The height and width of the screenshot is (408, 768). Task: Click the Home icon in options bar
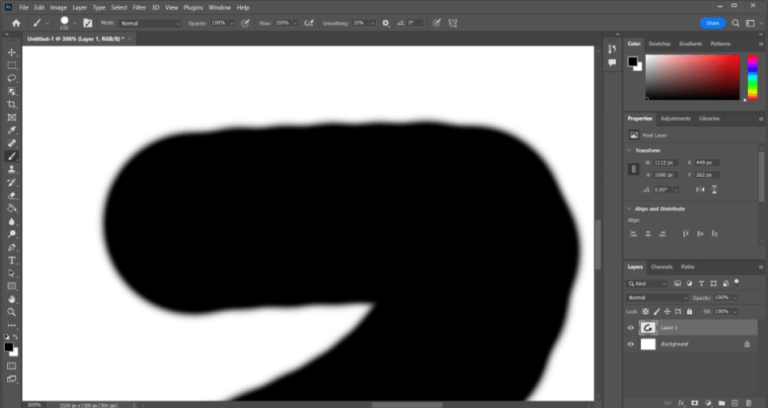pyautogui.click(x=16, y=22)
